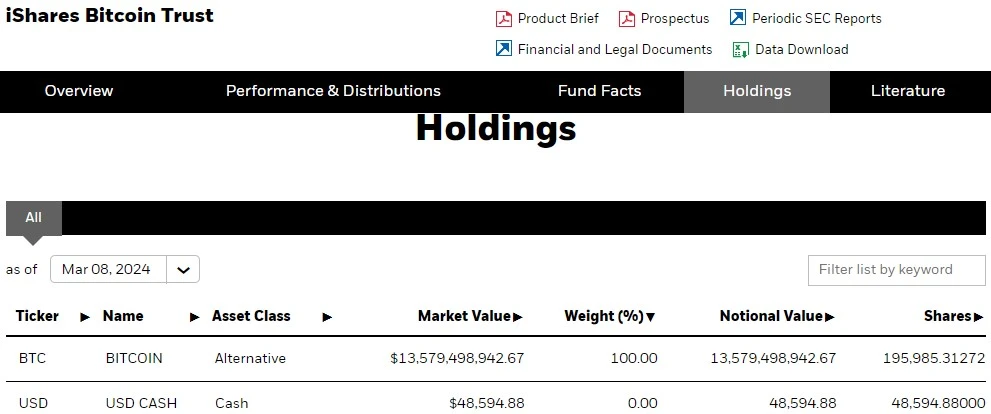991x414 pixels.
Task: Switch to the Overview tab
Action: [79, 91]
